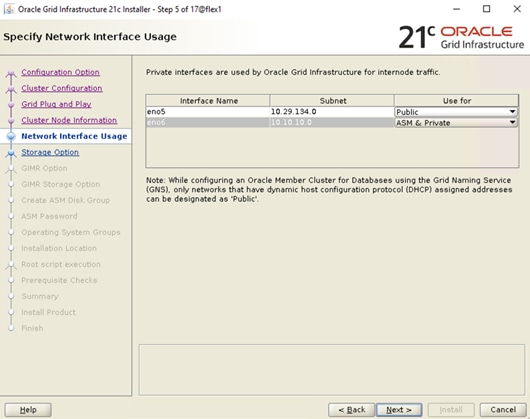
Task: Click the Network Interface Usage step bullet
Action: click(x=11, y=136)
